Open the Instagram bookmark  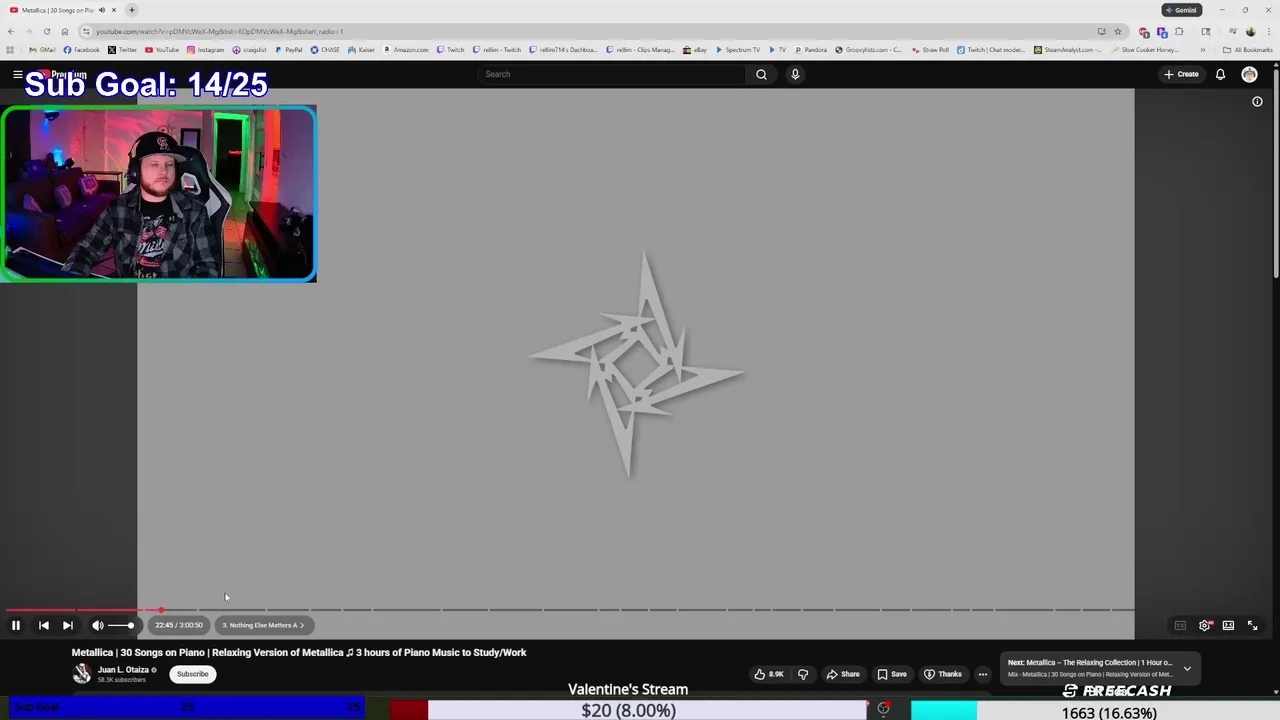(x=205, y=49)
